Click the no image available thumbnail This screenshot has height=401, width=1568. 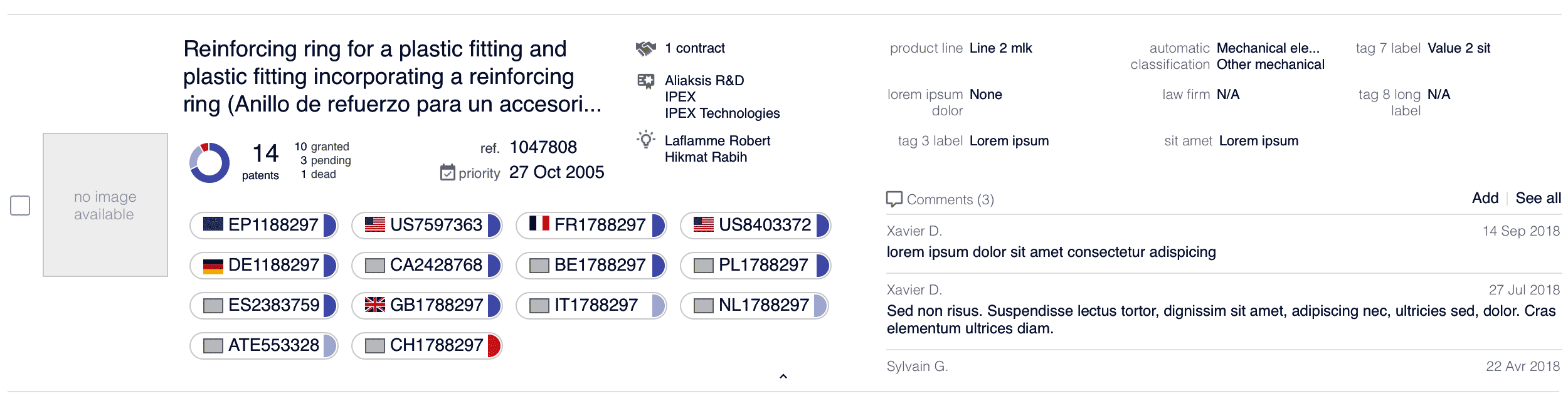point(105,205)
